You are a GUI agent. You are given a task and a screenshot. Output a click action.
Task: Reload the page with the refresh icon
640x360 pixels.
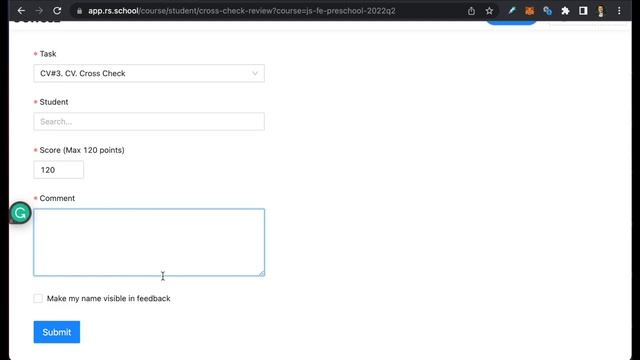pos(57,11)
